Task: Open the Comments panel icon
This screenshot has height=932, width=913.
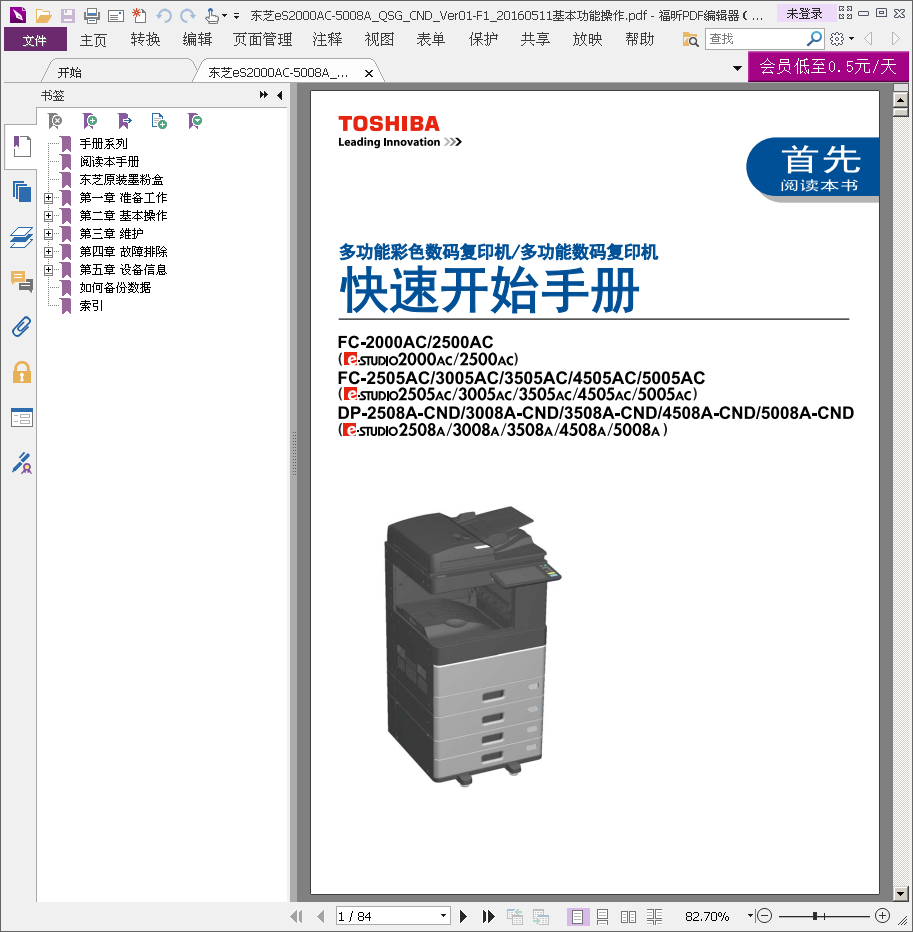Action: pyautogui.click(x=22, y=281)
